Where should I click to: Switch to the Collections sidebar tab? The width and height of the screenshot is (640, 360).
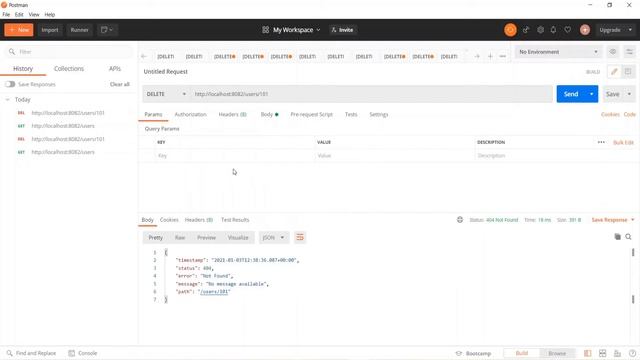[69, 69]
